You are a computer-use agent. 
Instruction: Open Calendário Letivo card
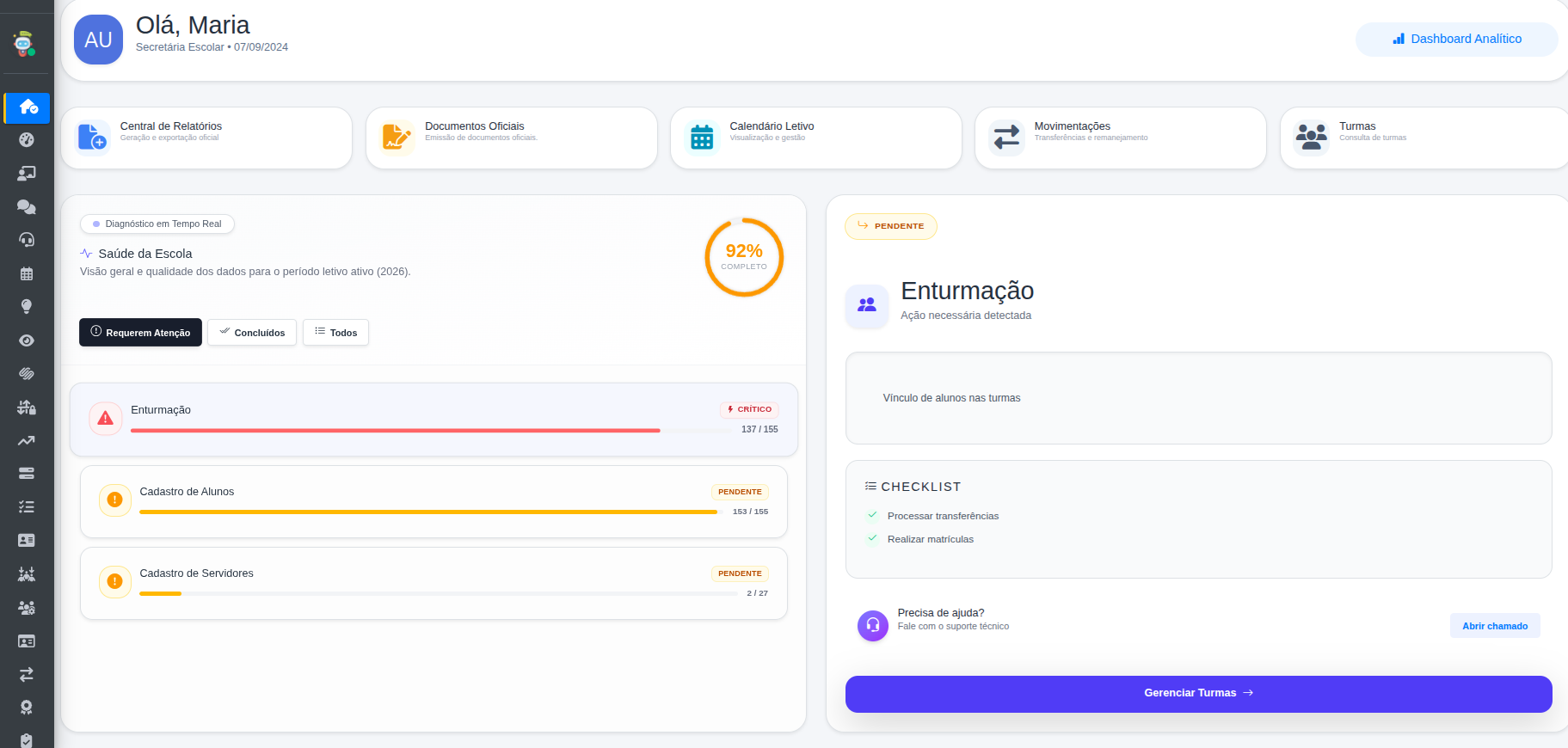(x=816, y=138)
